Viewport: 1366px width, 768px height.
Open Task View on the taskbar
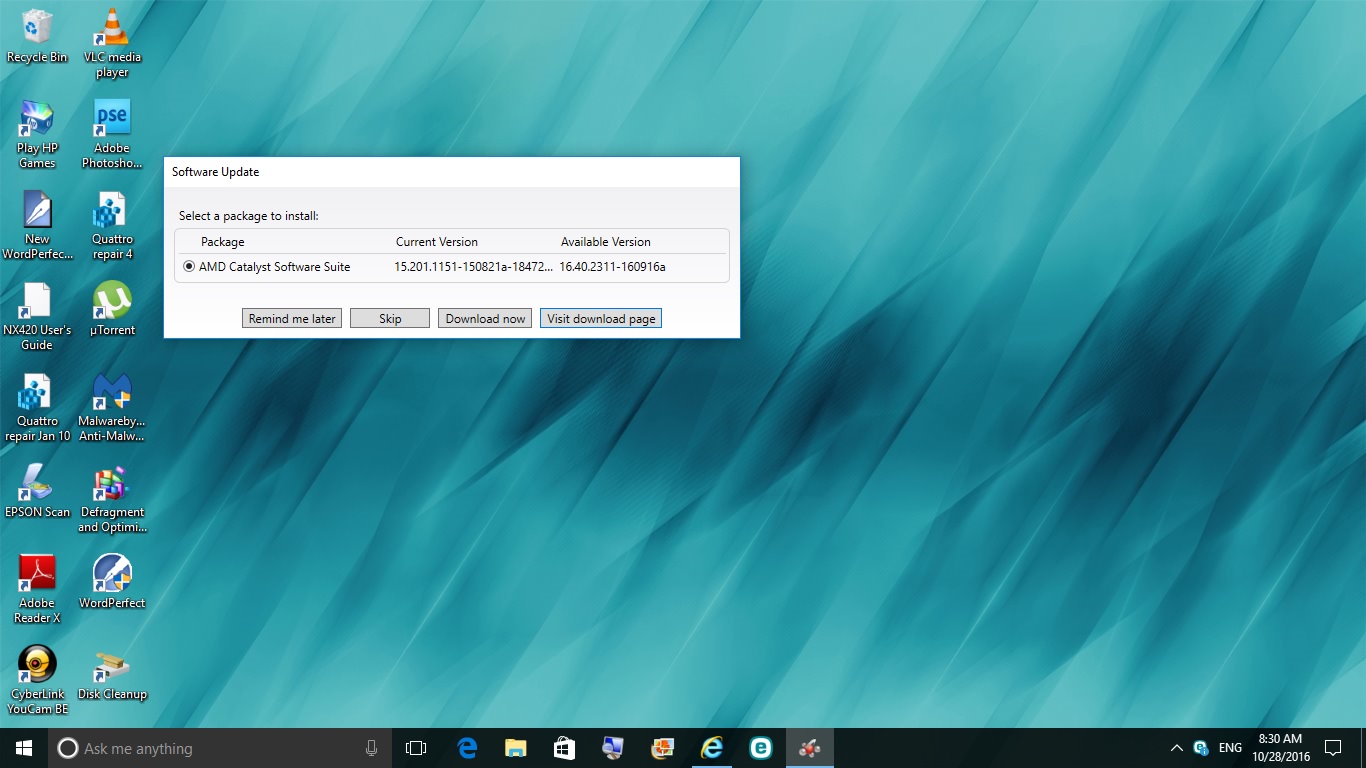(x=416, y=748)
